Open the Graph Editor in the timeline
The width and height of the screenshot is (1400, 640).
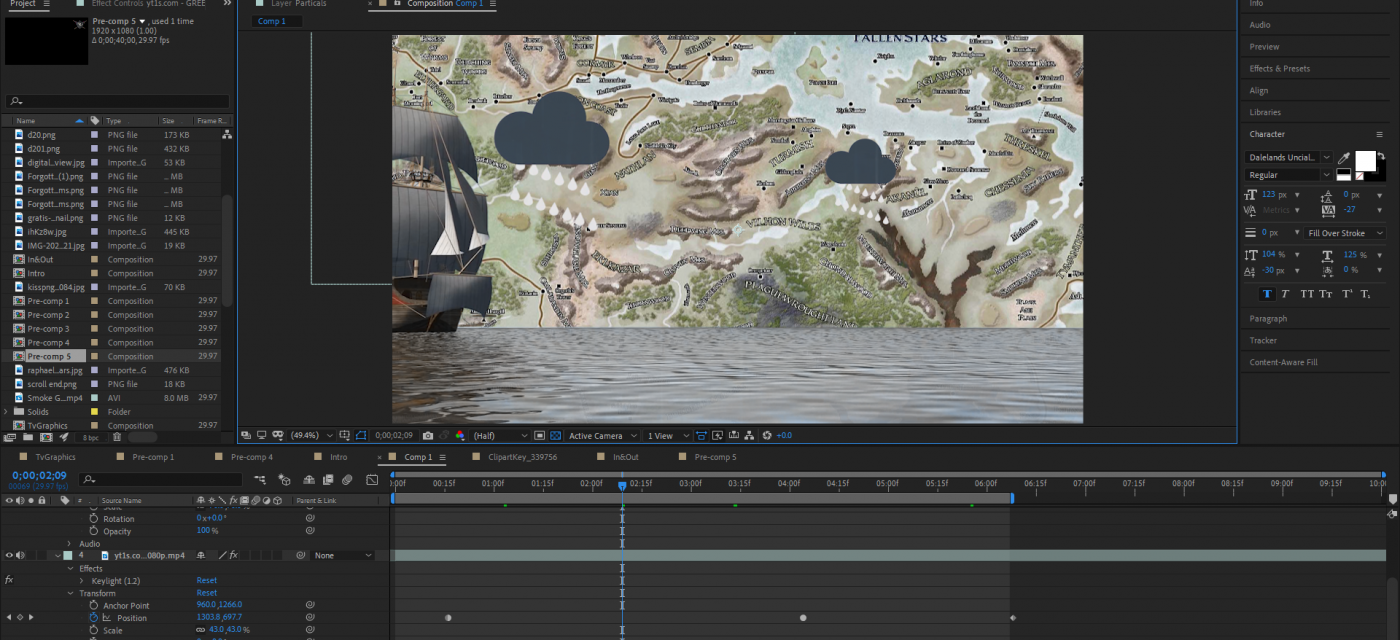[372, 480]
